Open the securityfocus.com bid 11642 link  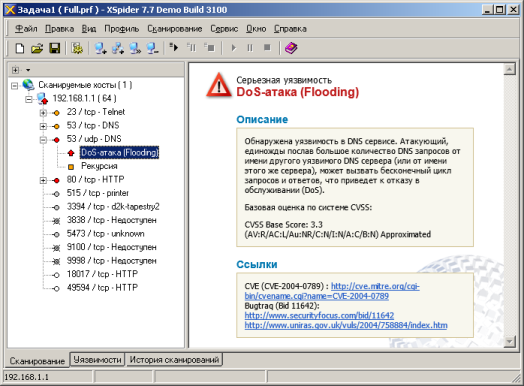319,315
